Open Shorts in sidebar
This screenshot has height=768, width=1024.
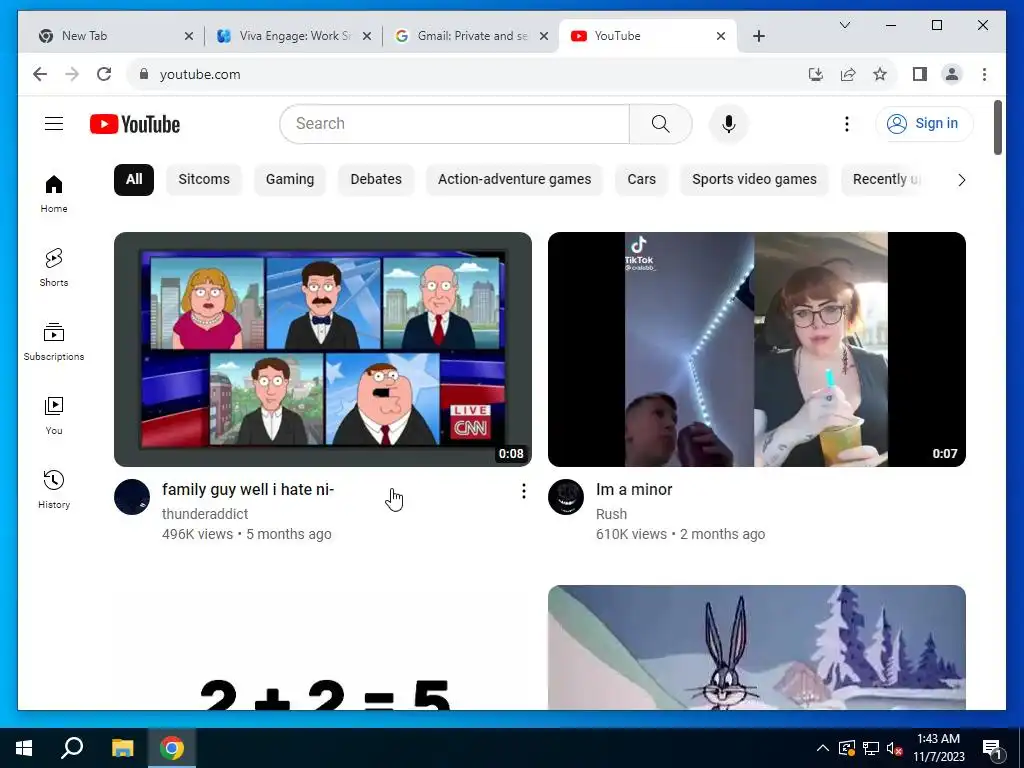point(54,268)
